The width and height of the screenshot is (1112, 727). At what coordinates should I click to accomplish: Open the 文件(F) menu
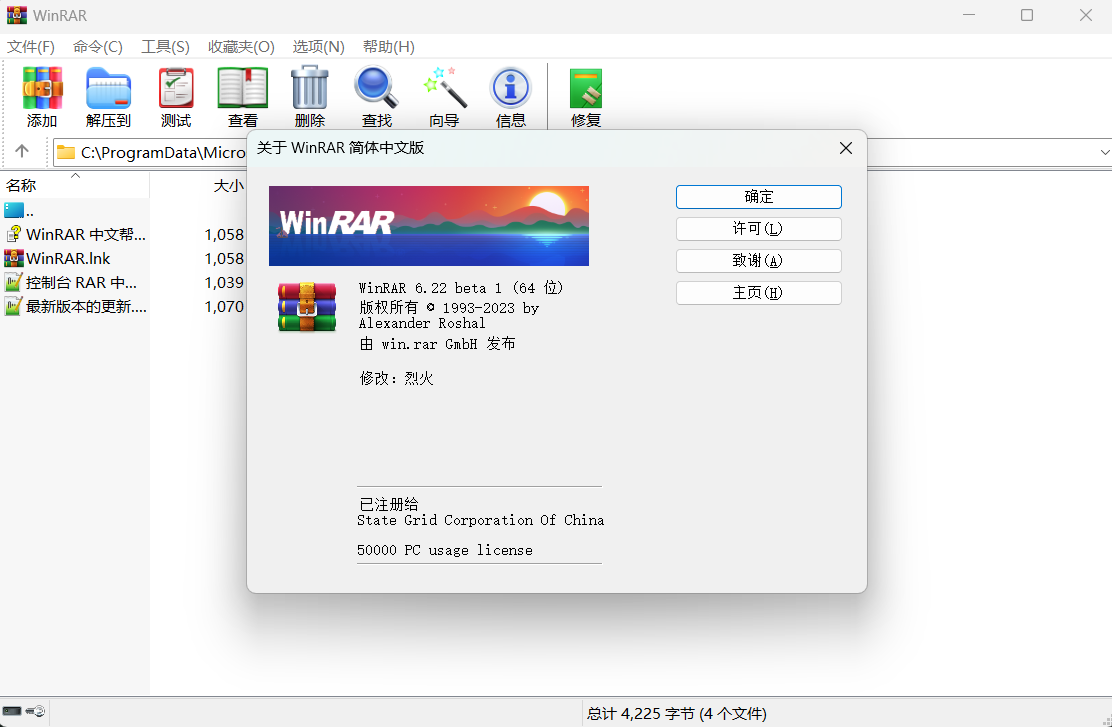coord(31,47)
